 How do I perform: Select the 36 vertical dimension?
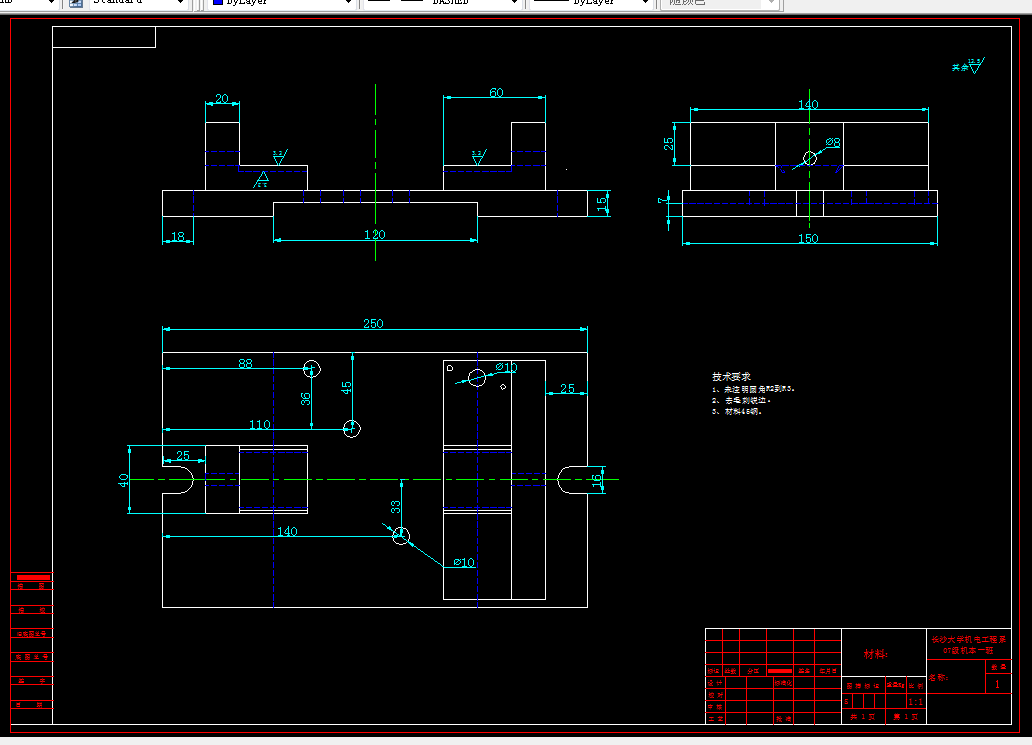pos(305,399)
